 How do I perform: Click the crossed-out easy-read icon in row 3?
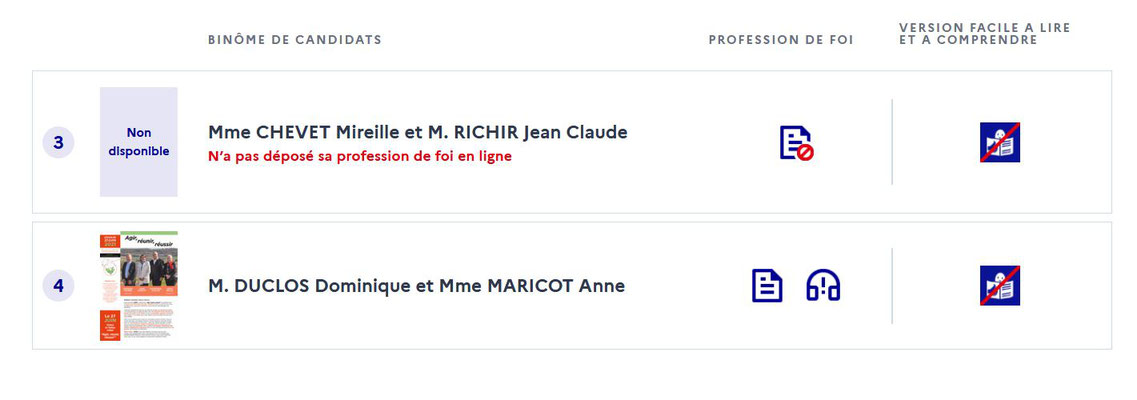pyautogui.click(x=1000, y=142)
